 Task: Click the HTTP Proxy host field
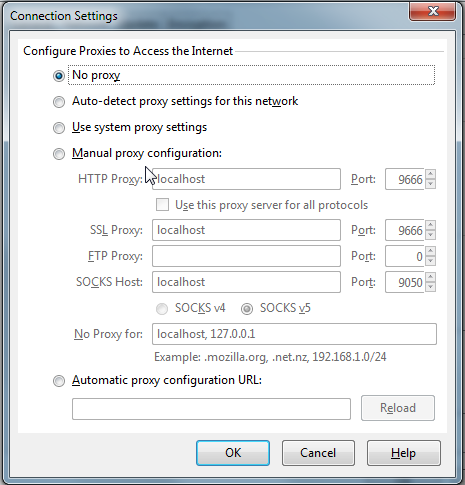[x=246, y=179]
